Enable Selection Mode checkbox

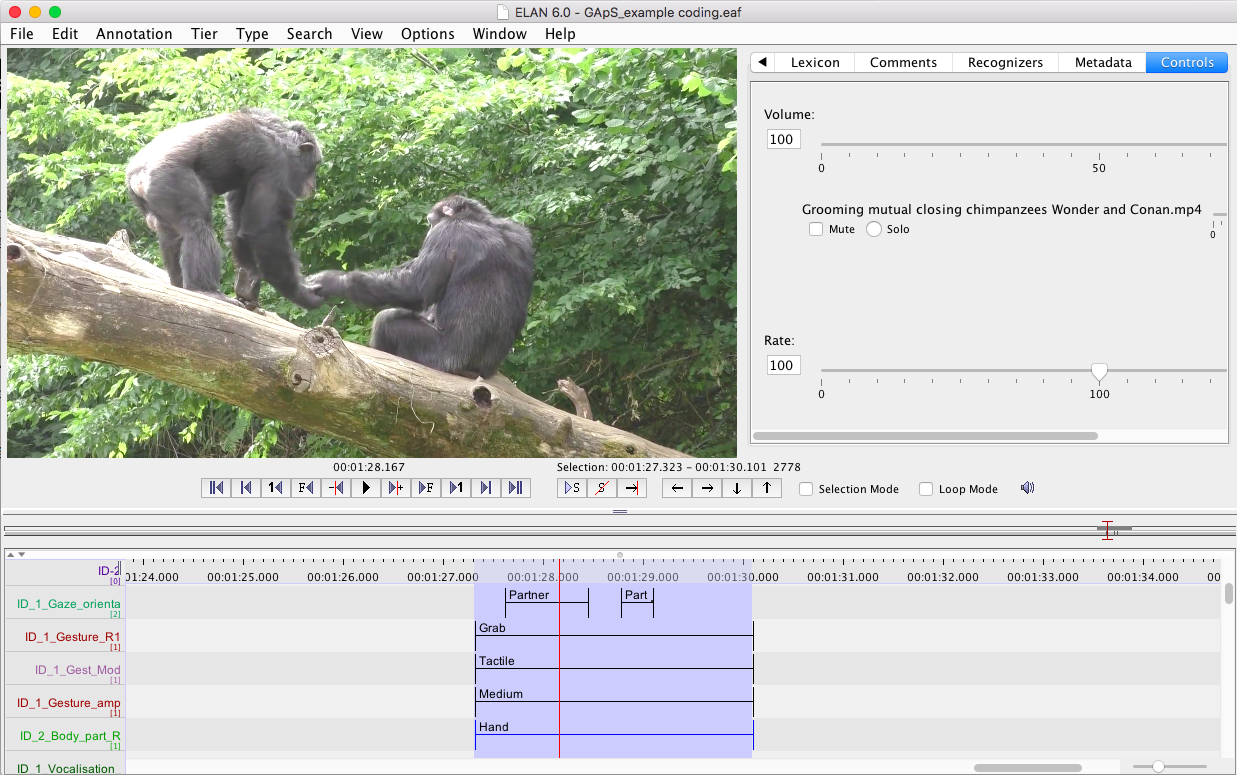pos(806,489)
